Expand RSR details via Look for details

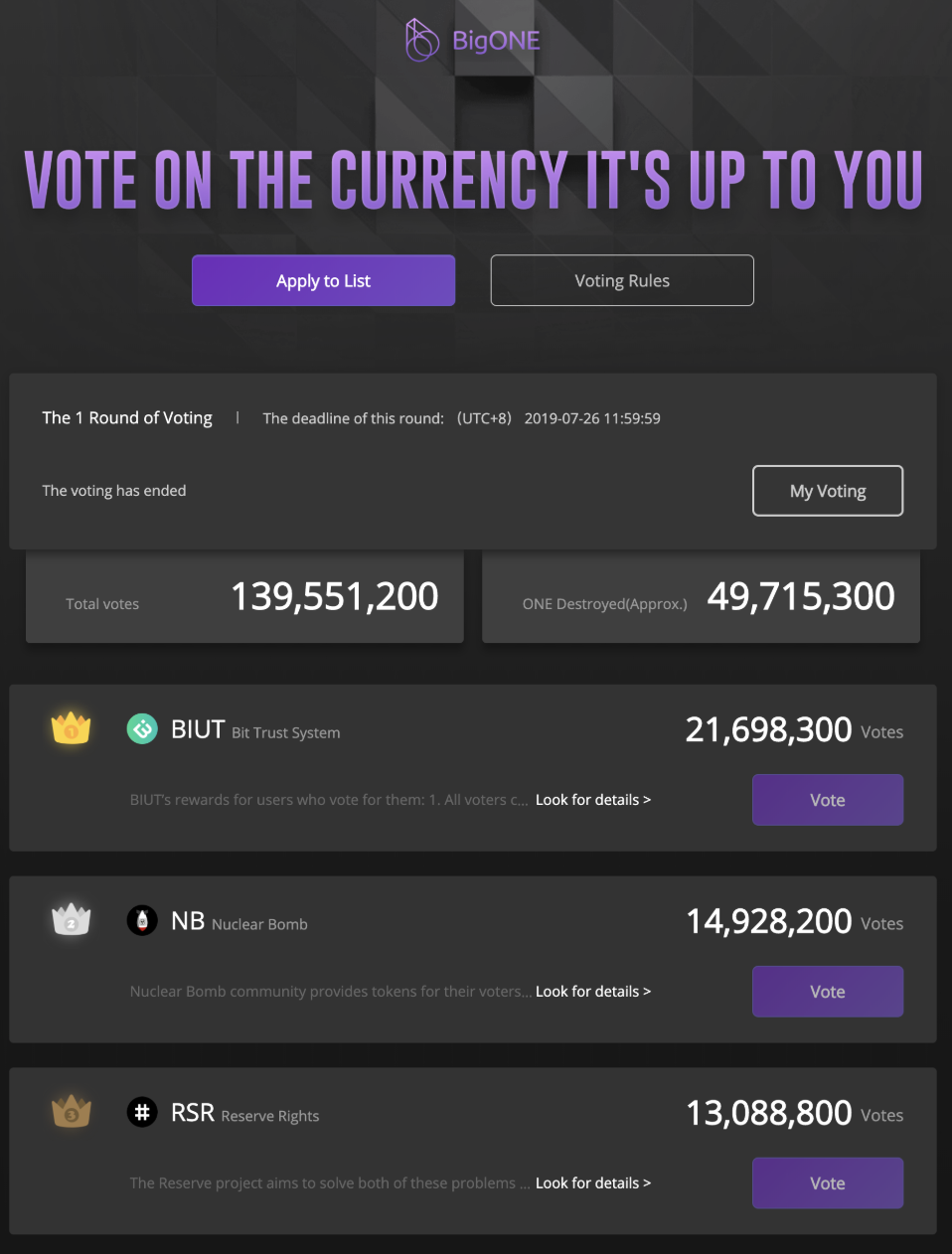(x=593, y=1183)
